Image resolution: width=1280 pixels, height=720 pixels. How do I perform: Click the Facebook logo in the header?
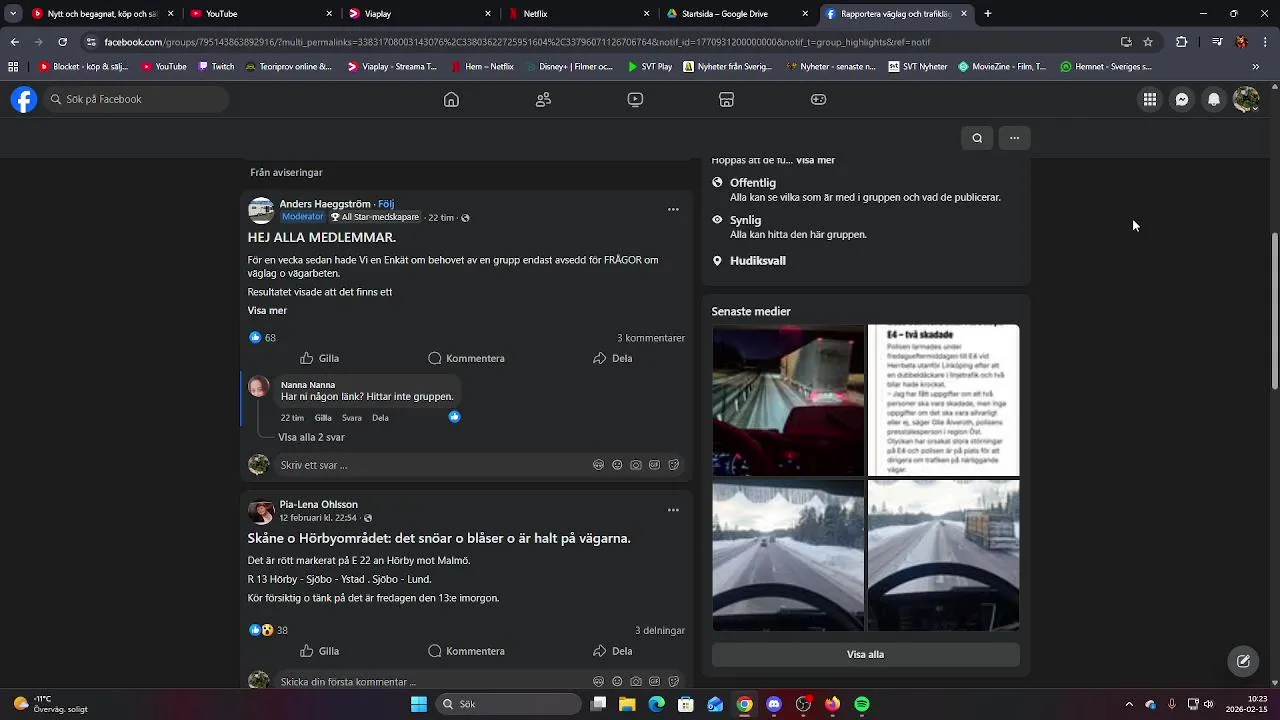click(24, 99)
